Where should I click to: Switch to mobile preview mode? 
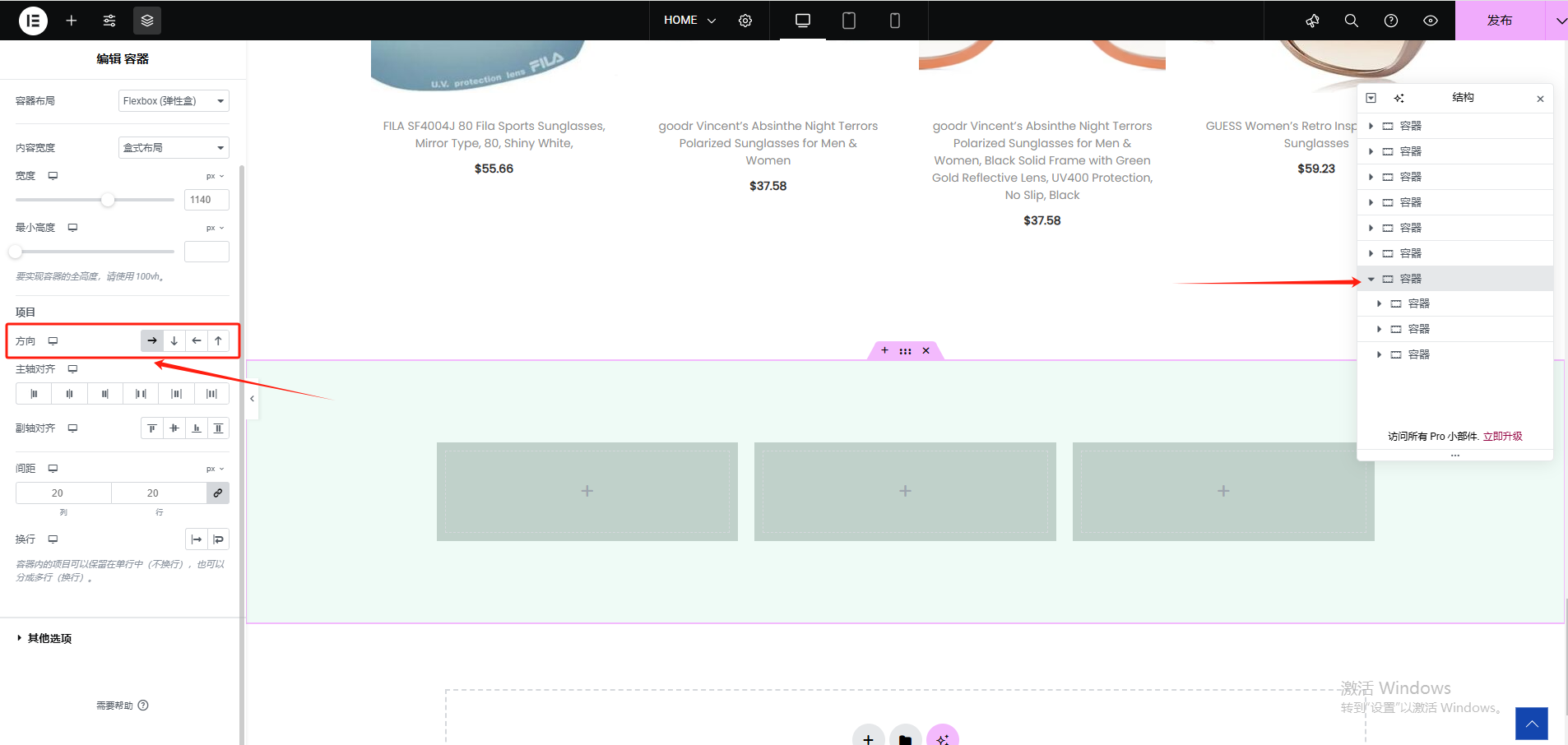895,21
